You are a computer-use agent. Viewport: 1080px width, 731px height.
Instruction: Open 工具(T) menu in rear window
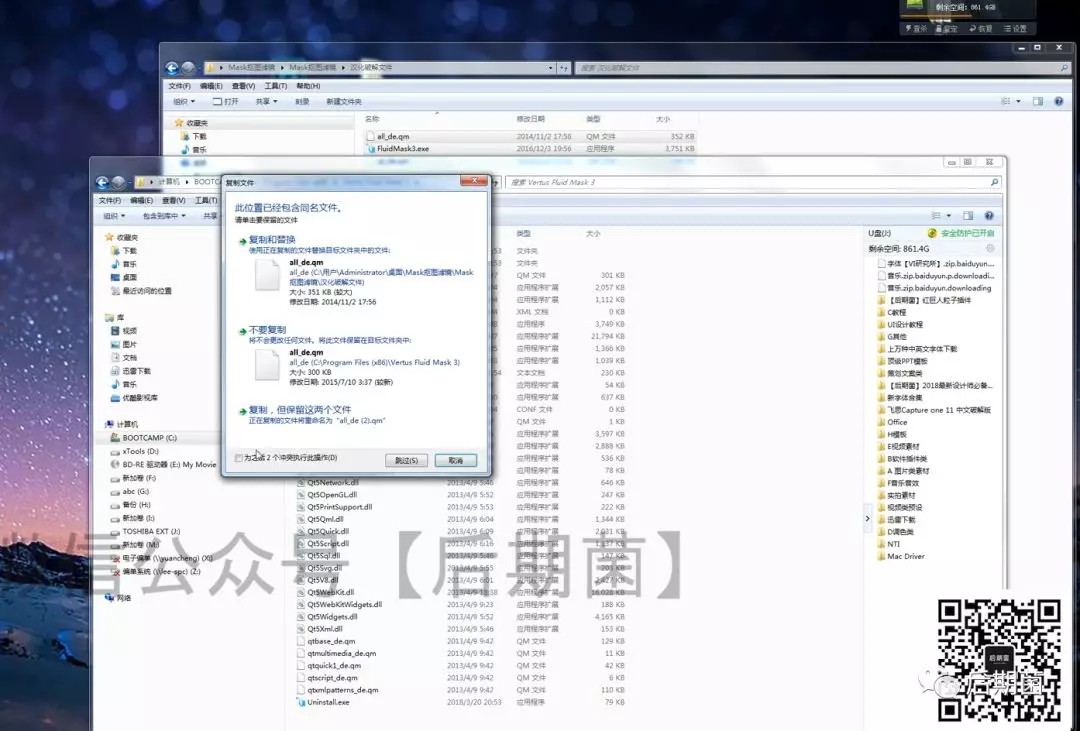click(x=276, y=86)
